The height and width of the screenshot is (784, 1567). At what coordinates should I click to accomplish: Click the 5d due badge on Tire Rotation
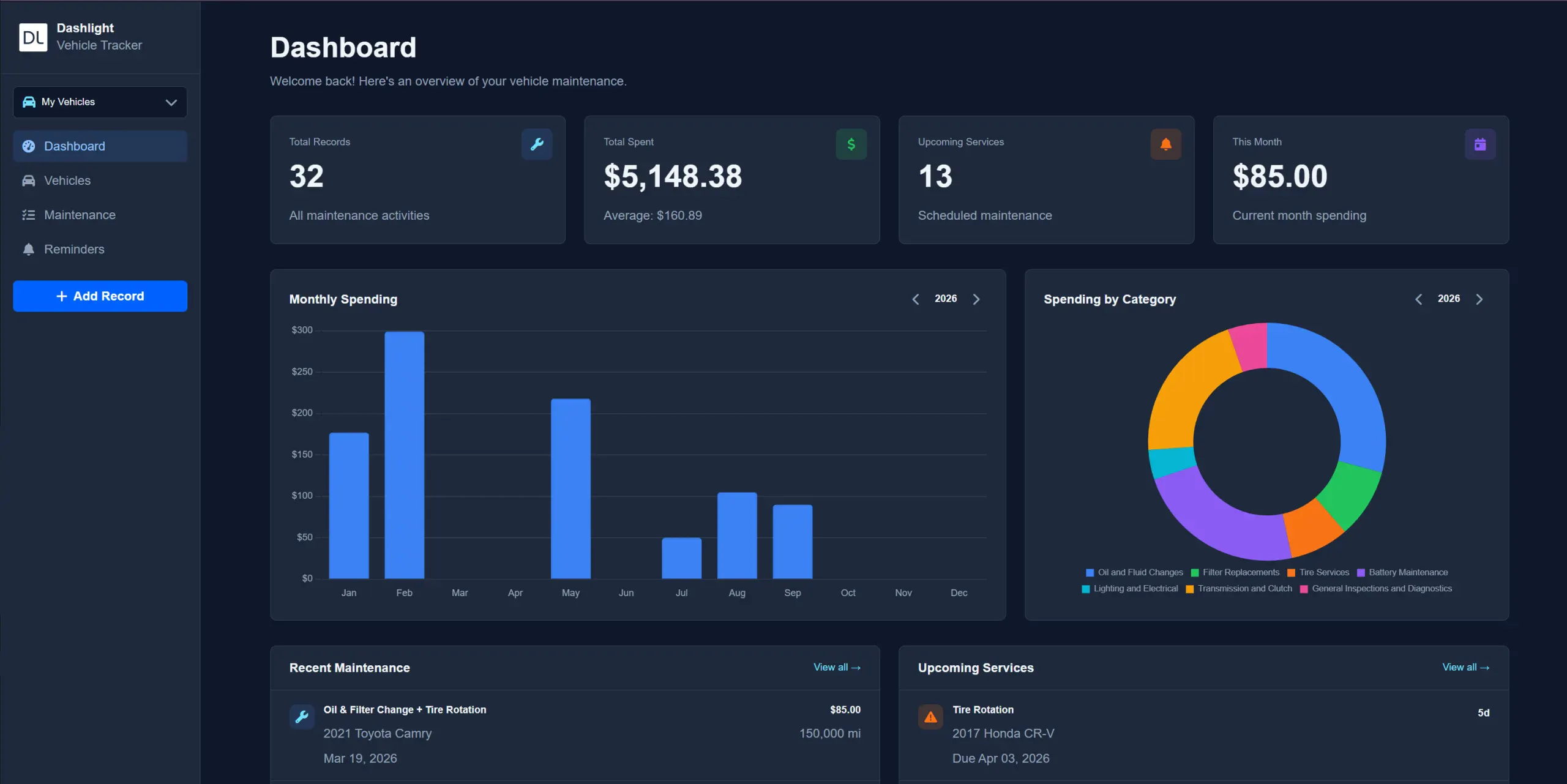1484,713
